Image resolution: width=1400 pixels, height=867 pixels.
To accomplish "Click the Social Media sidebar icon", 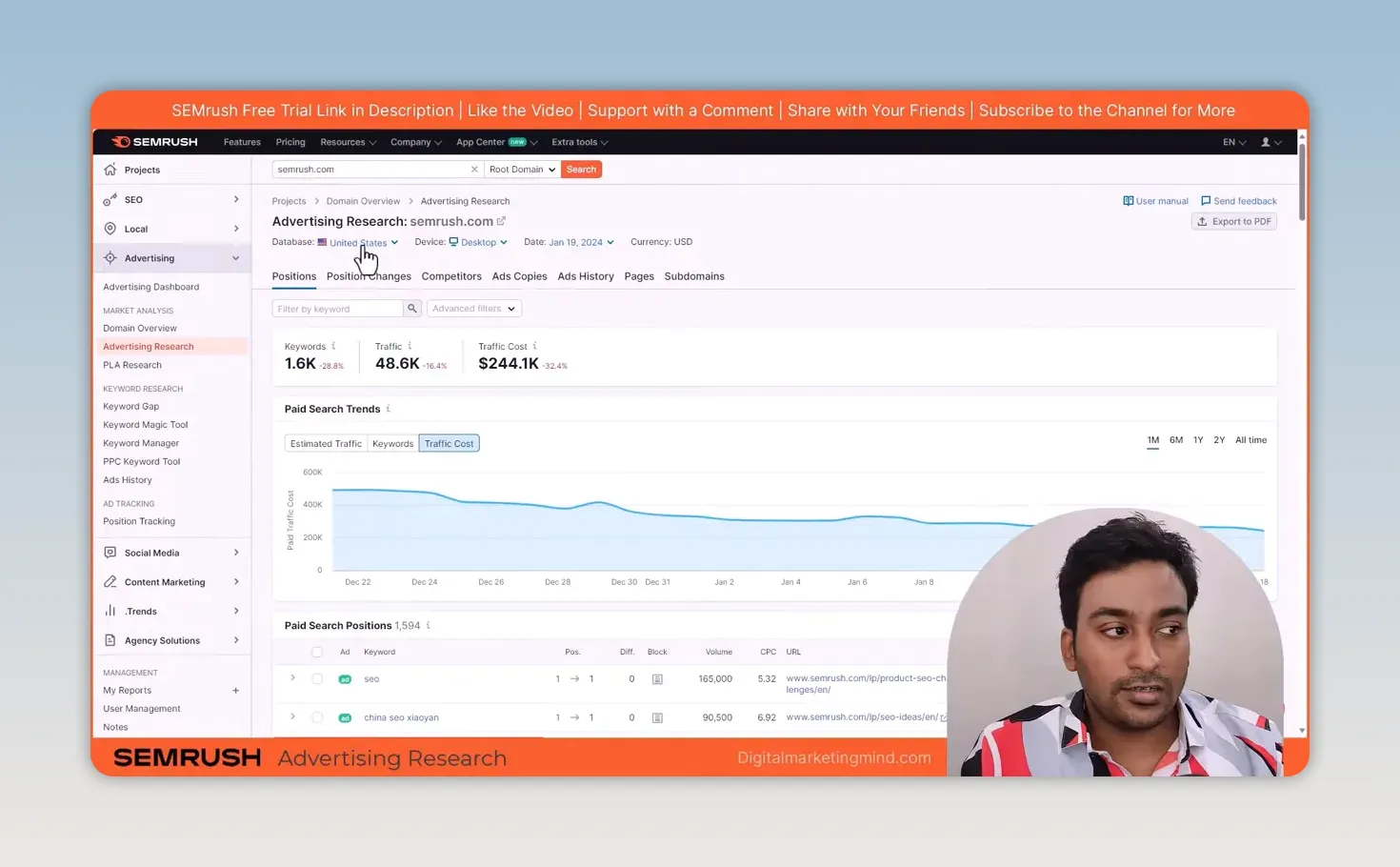I will [110, 553].
